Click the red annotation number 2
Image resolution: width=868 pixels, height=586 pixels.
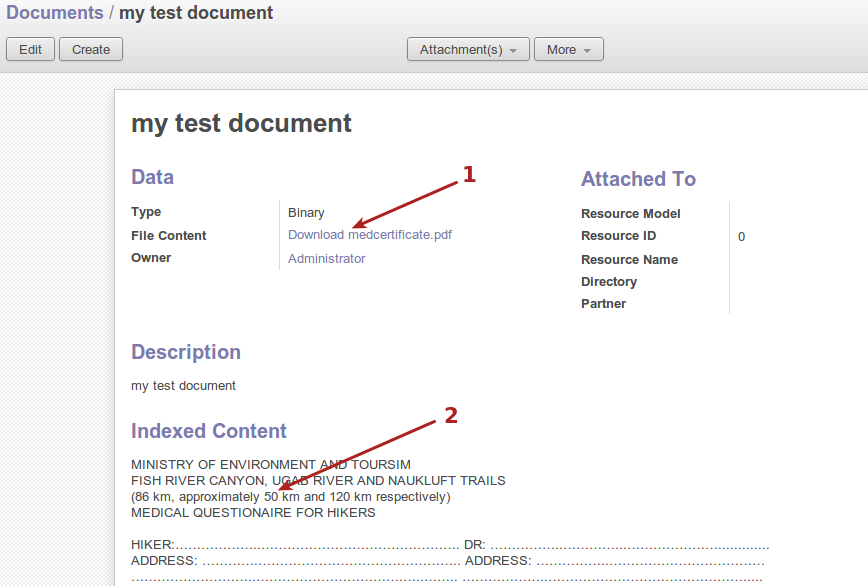(451, 416)
